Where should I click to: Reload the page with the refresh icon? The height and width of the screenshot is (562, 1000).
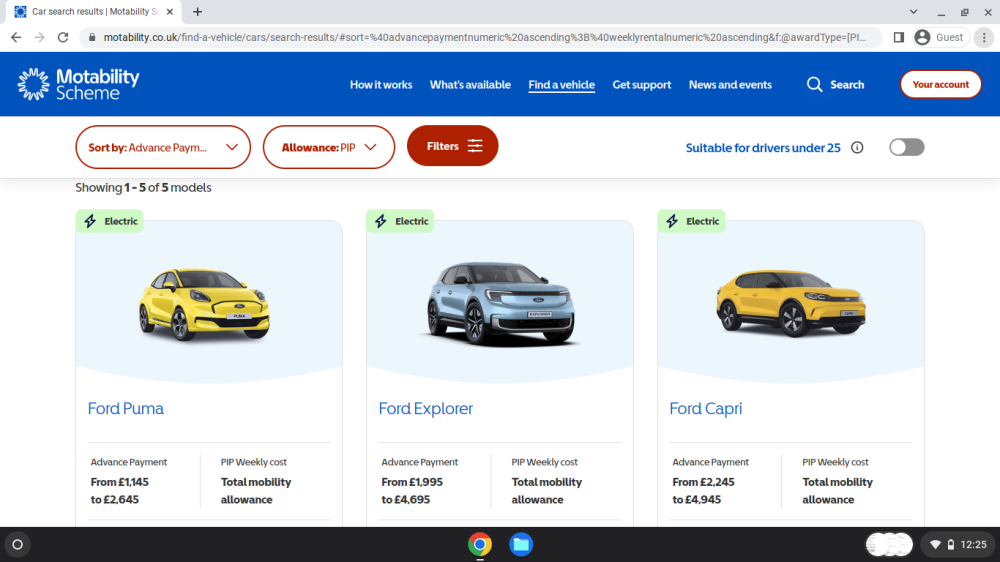click(x=62, y=38)
